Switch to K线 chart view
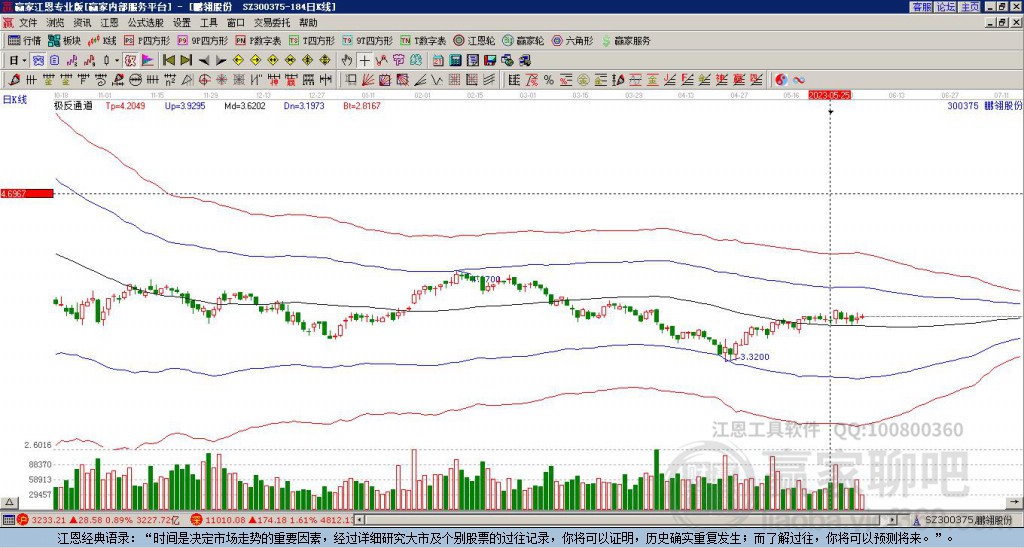 [102, 40]
